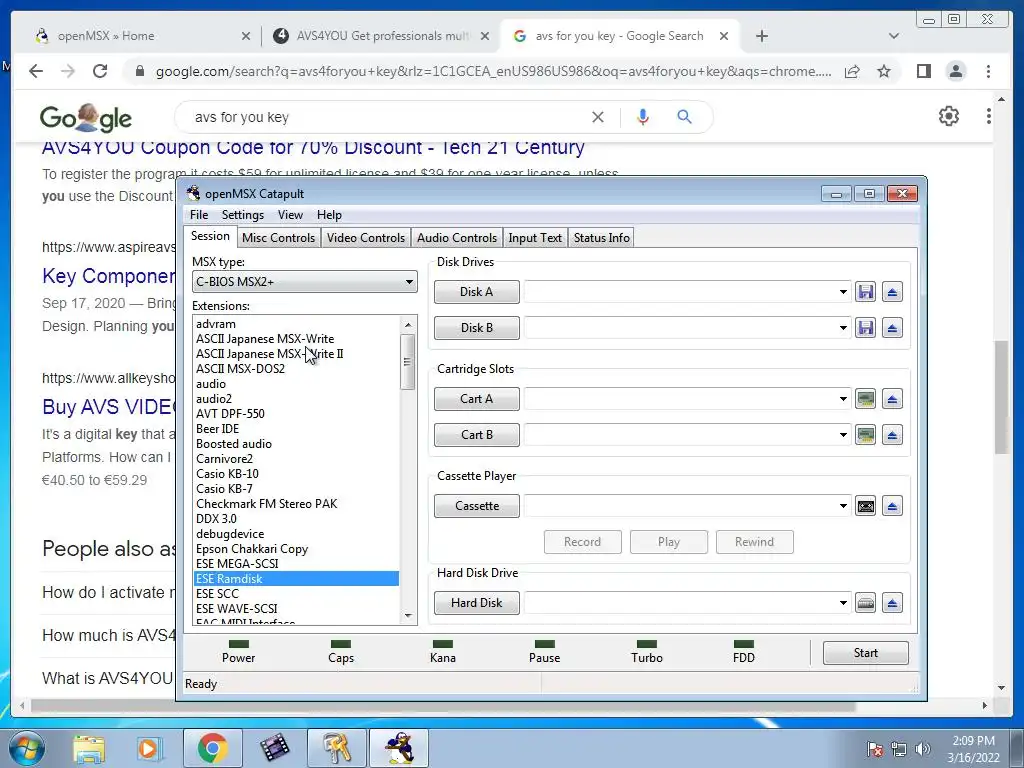Open the View menu
Screen dimensions: 1024x768
[x=290, y=215]
